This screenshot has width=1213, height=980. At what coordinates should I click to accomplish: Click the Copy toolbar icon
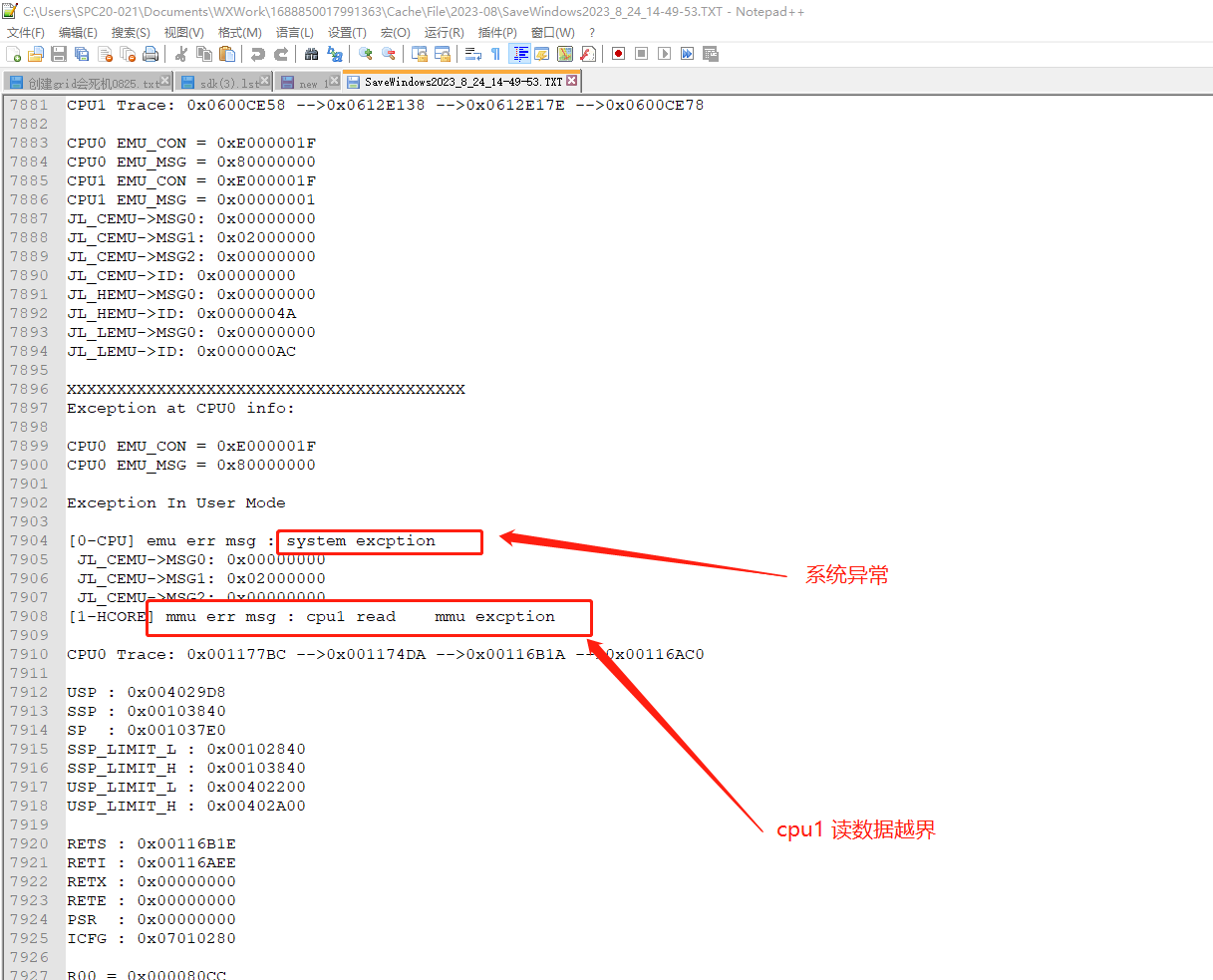click(x=204, y=54)
